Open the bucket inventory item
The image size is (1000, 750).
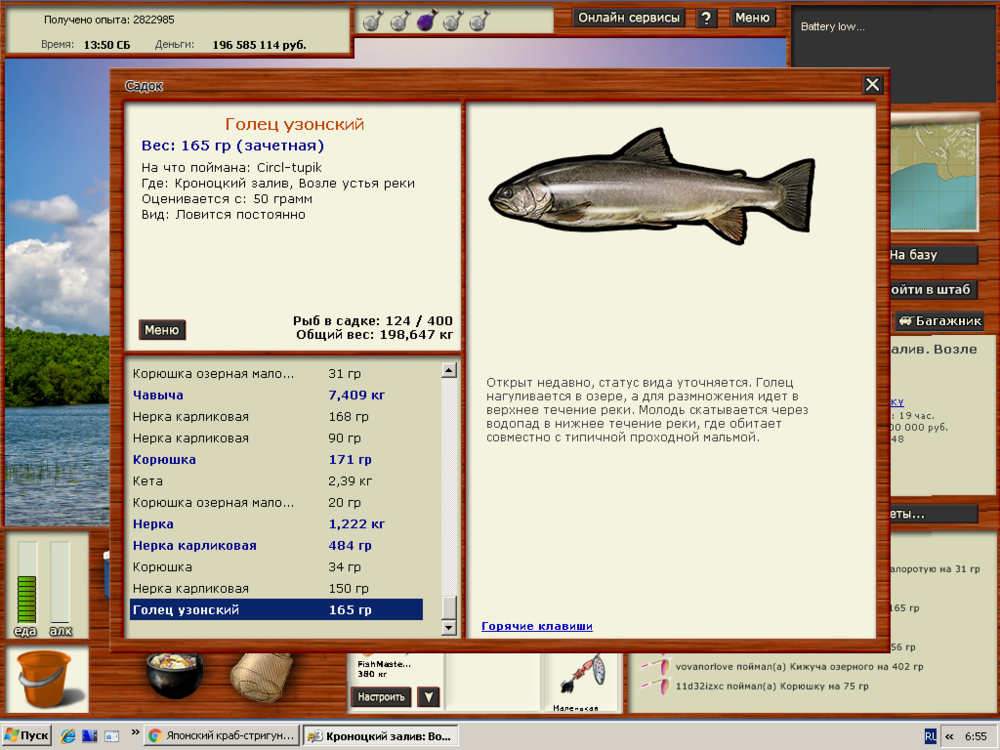click(x=45, y=680)
